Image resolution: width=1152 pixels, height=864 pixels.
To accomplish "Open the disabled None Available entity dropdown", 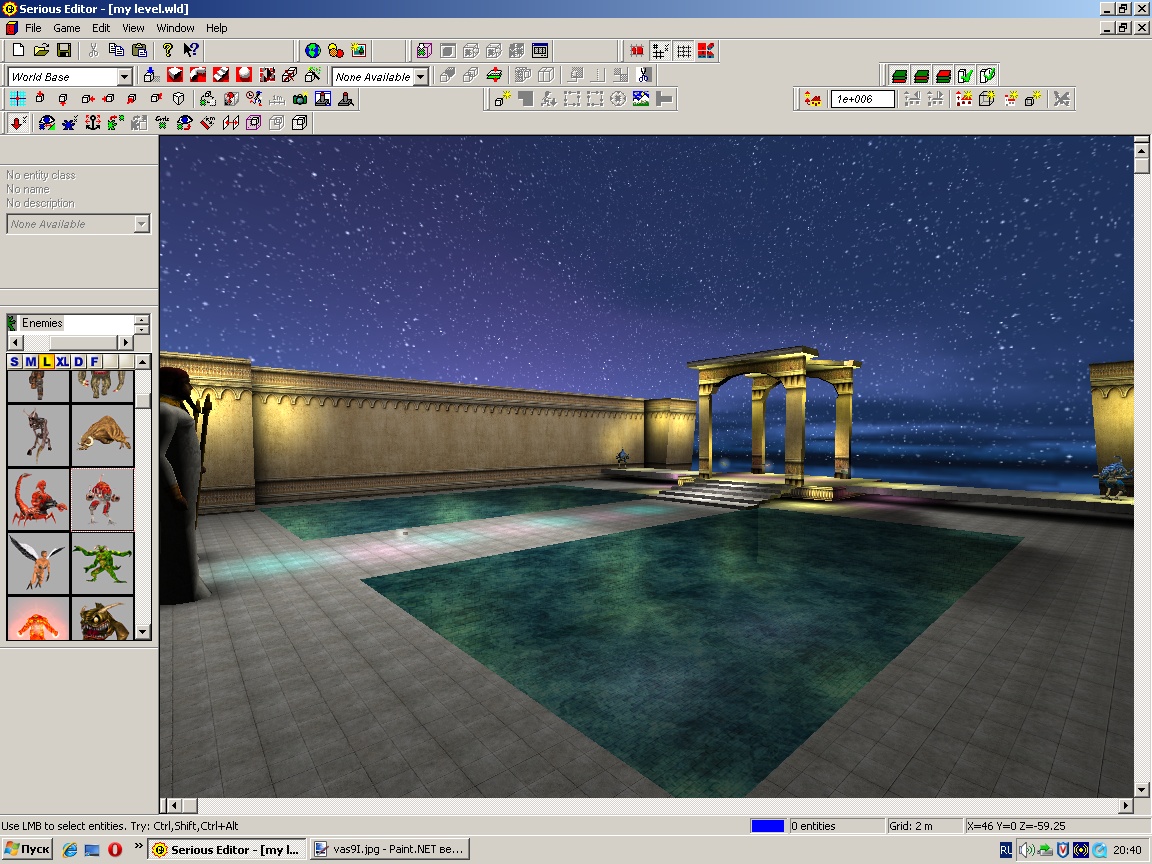I will 142,224.
